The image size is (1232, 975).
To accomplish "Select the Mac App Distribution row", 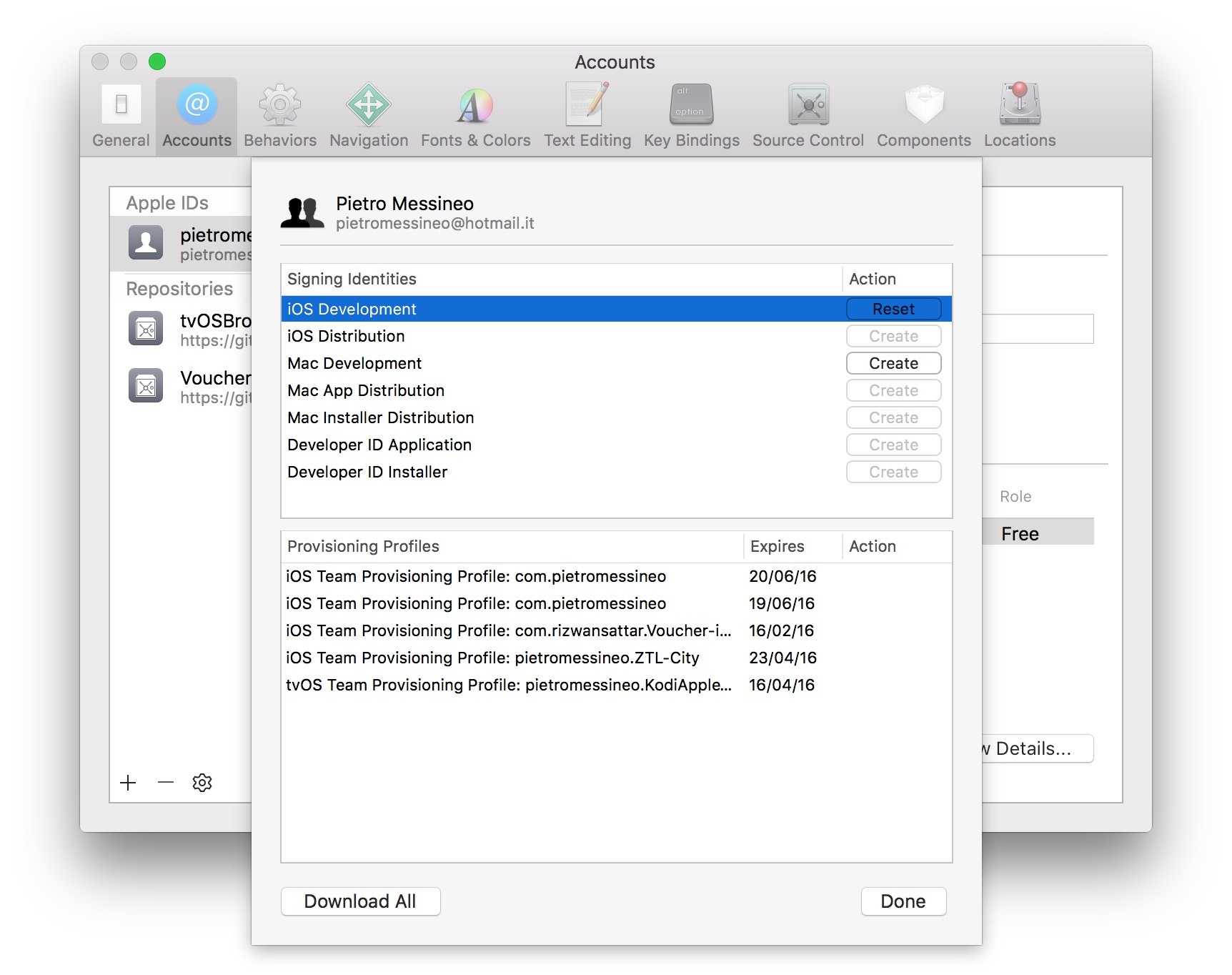I will click(616, 390).
